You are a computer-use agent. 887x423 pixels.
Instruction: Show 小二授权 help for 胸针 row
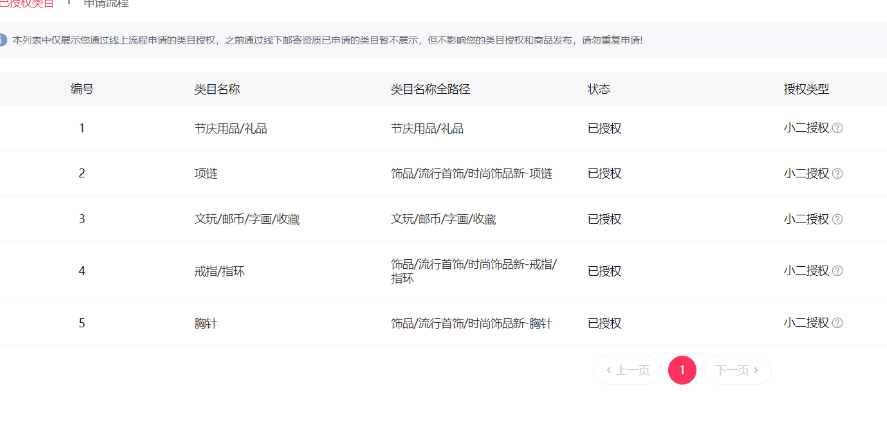(838, 323)
